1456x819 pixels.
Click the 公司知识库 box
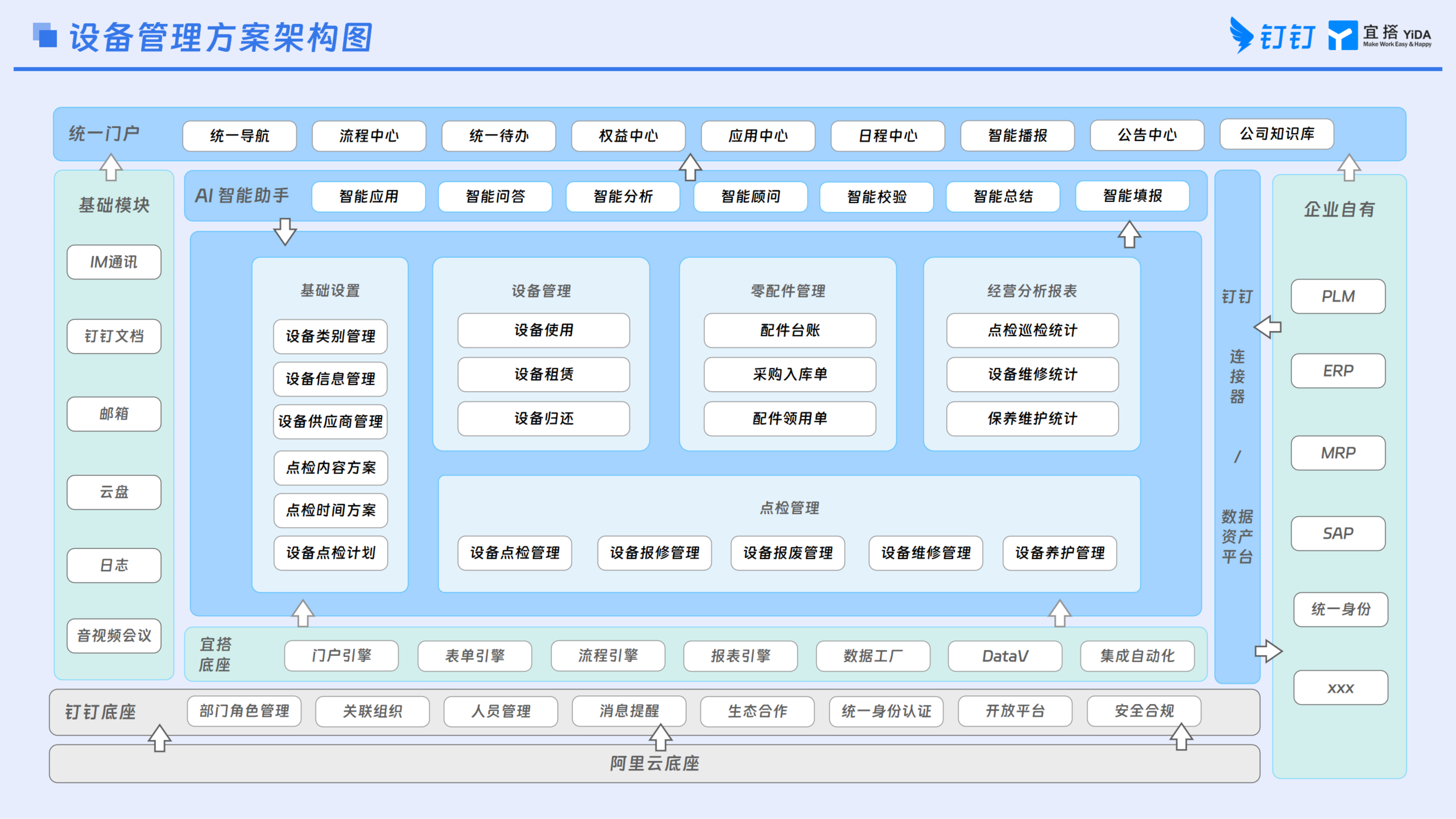[1277, 134]
